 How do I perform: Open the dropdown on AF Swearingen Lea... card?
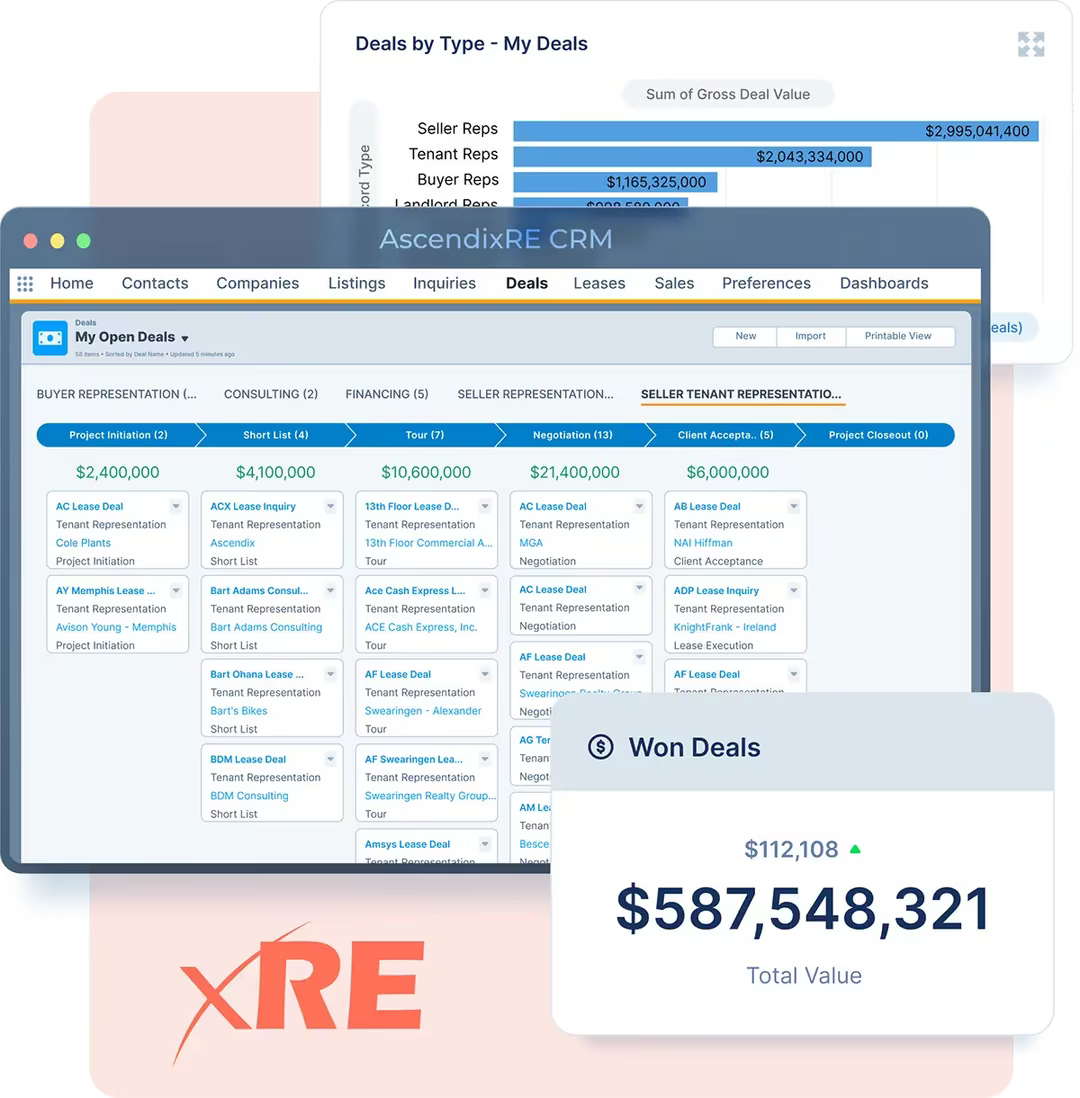point(485,759)
